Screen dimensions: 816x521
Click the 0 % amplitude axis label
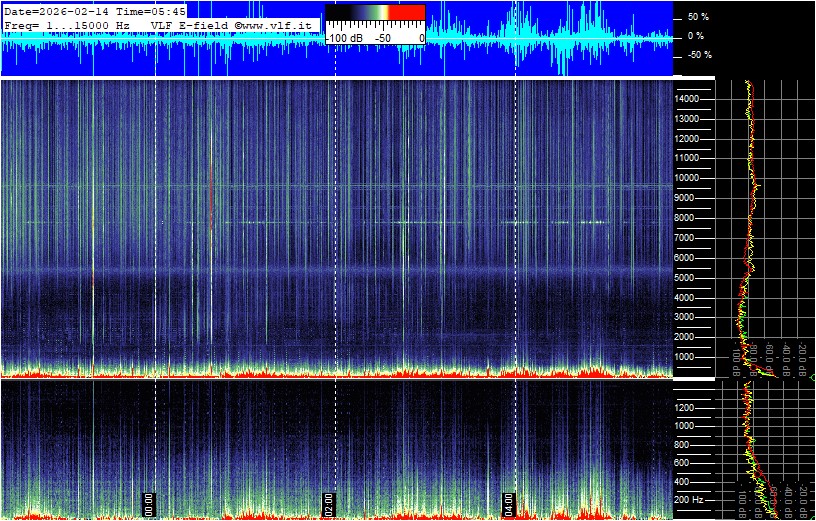(697, 36)
